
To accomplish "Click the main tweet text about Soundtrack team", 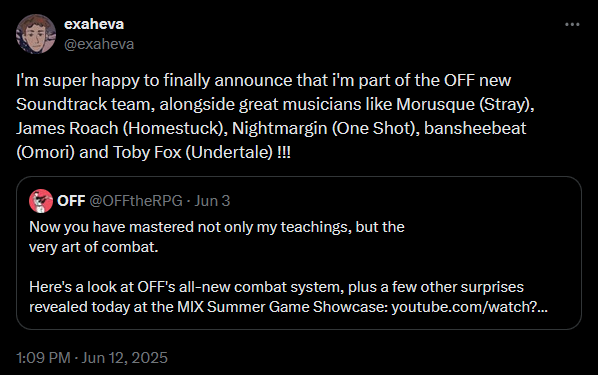I will pos(275,116).
